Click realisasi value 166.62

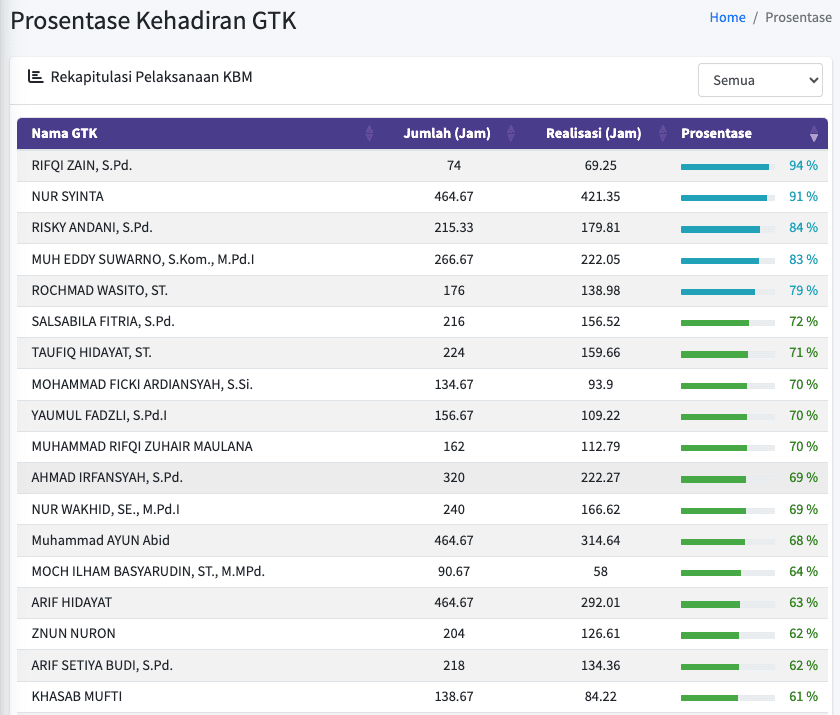pos(601,509)
